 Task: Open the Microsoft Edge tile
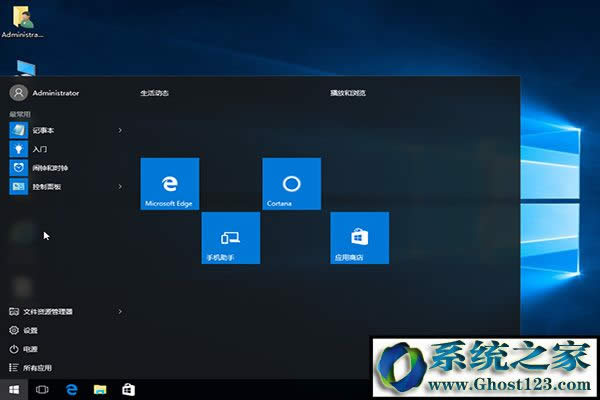[170, 183]
